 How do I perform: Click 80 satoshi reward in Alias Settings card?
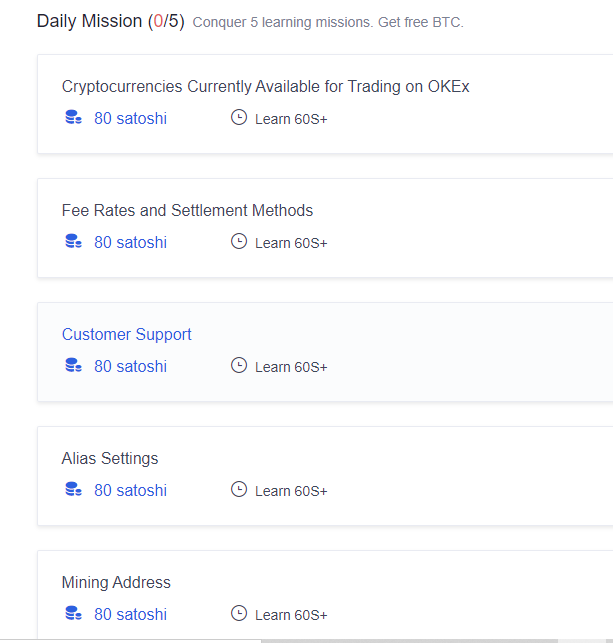pyautogui.click(x=130, y=490)
